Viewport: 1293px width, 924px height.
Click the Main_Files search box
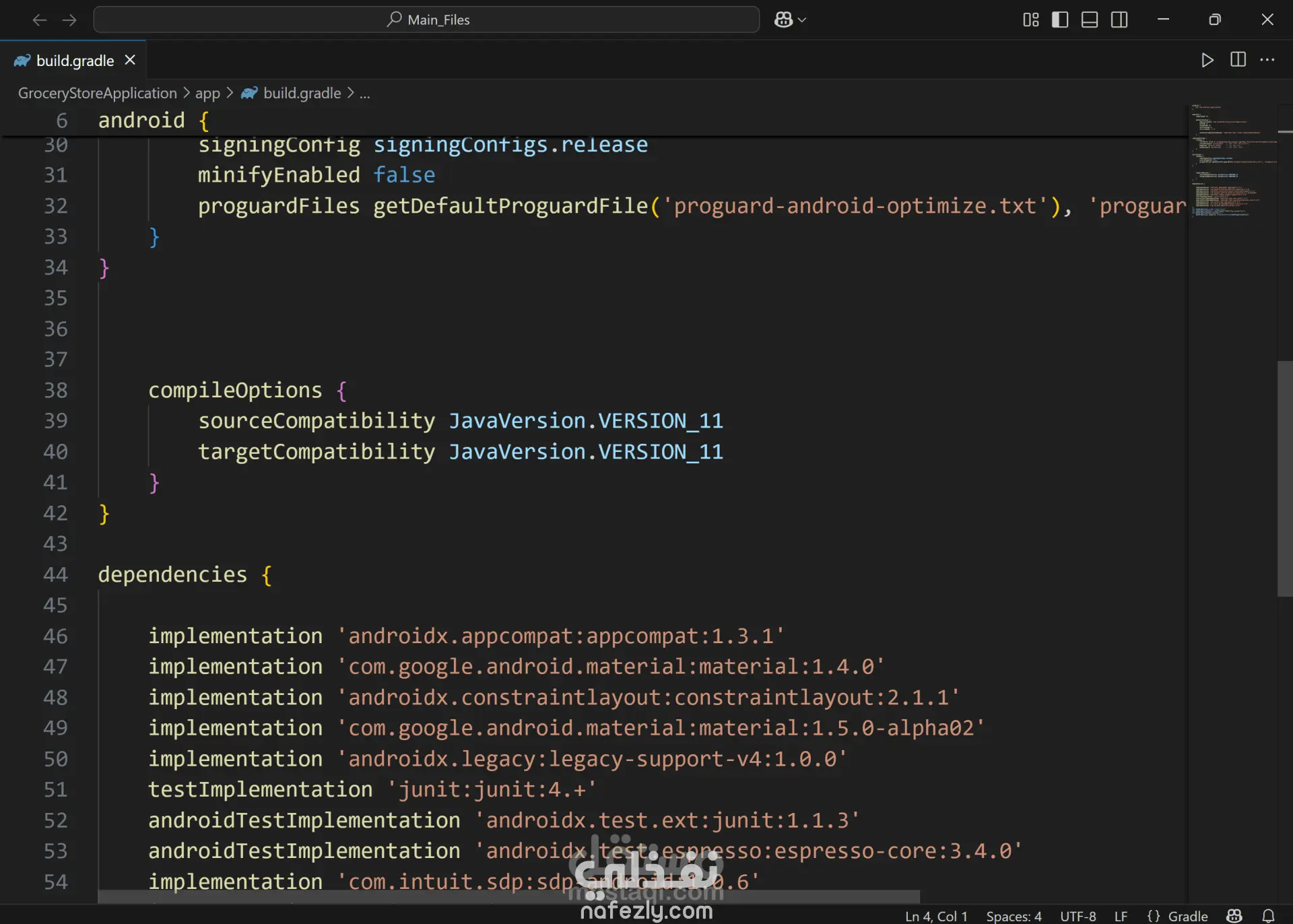(x=427, y=20)
